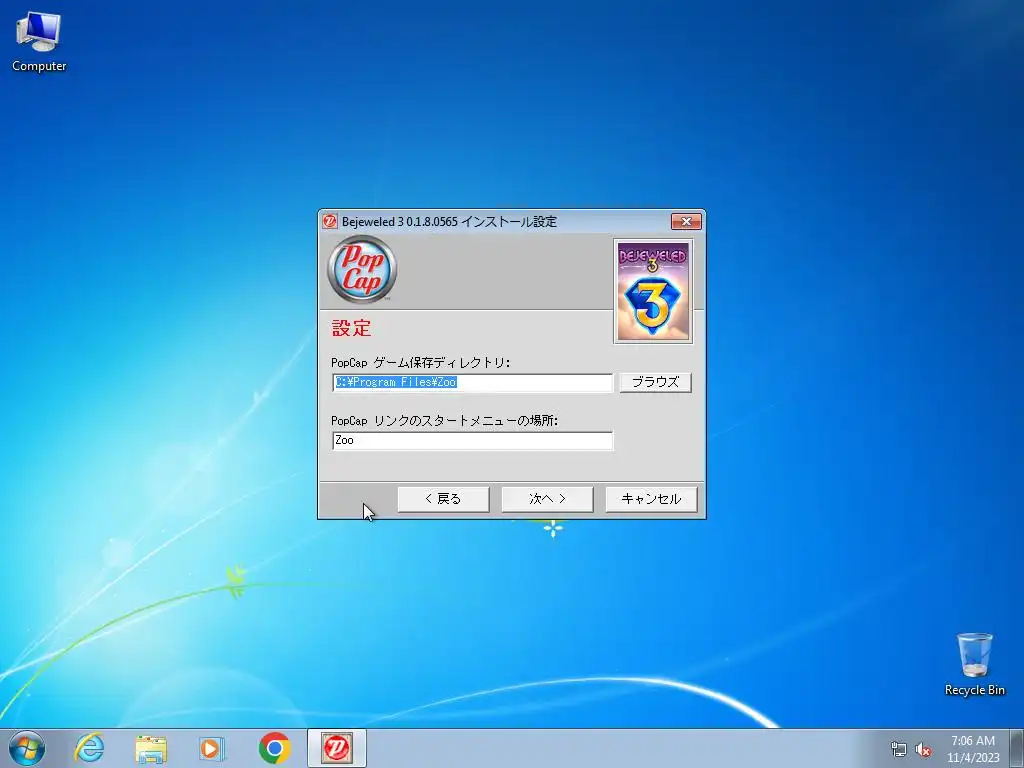Click the muted volume tray icon
The height and width of the screenshot is (768, 1024).
pos(923,749)
